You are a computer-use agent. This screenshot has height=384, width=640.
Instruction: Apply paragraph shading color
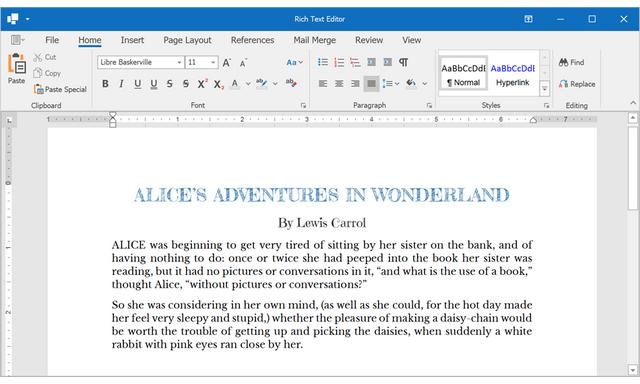(x=411, y=84)
